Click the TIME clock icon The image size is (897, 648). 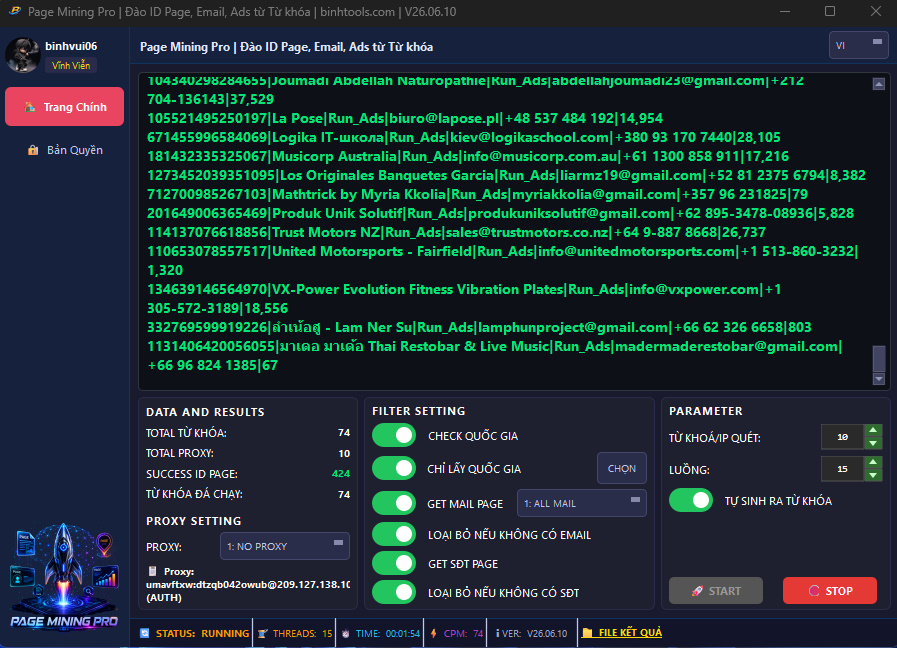(x=346, y=633)
